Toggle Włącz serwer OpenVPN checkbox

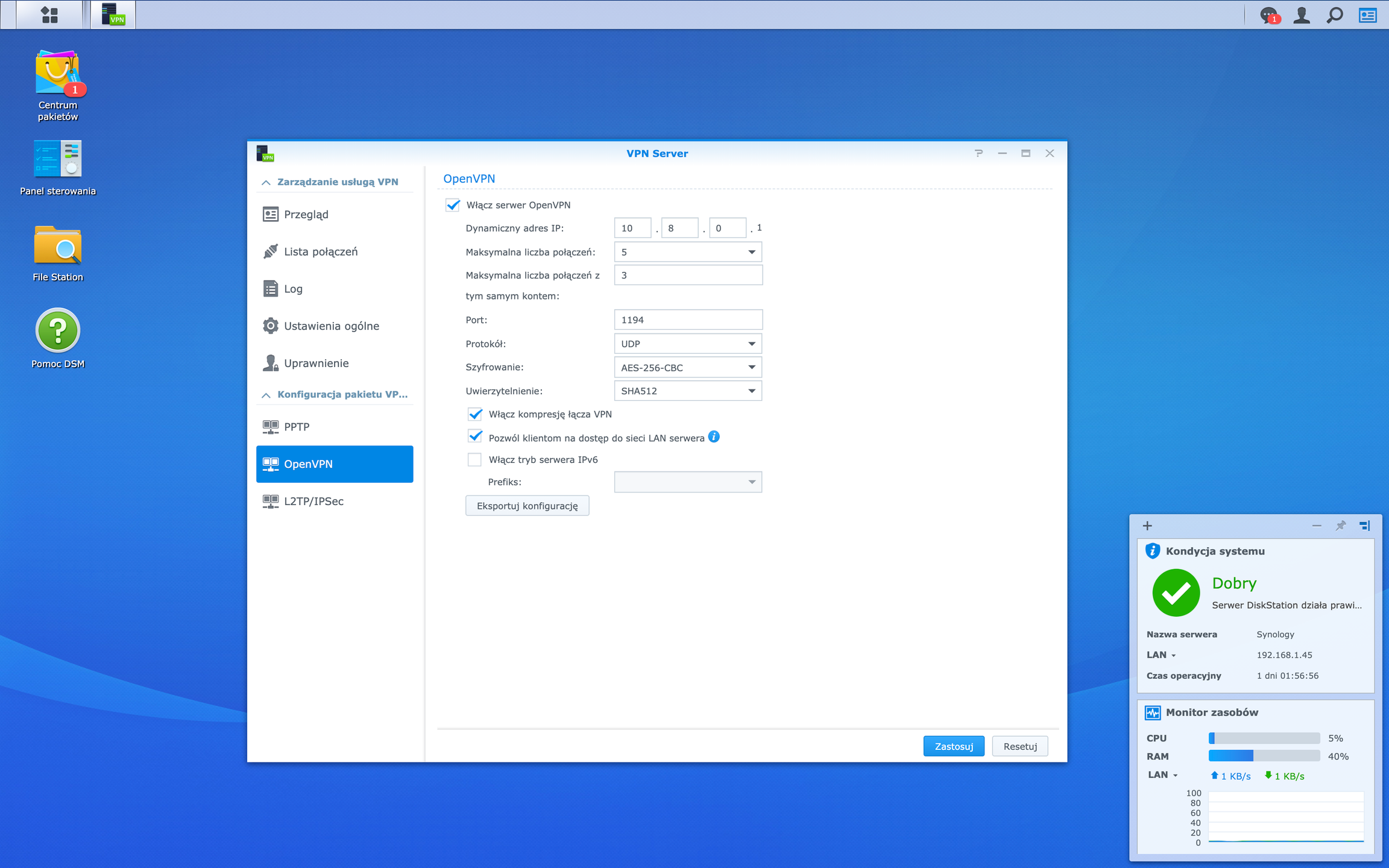point(453,205)
